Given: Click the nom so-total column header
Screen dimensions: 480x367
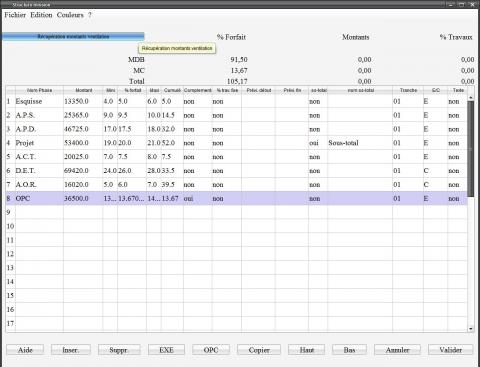Looking at the screenshot, I should pyautogui.click(x=360, y=90).
